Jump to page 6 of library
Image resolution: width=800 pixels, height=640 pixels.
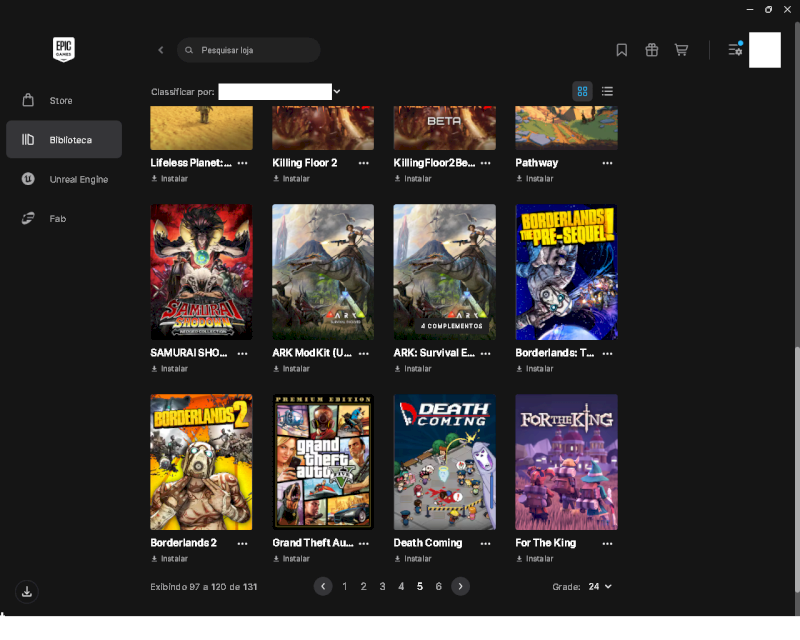438,586
